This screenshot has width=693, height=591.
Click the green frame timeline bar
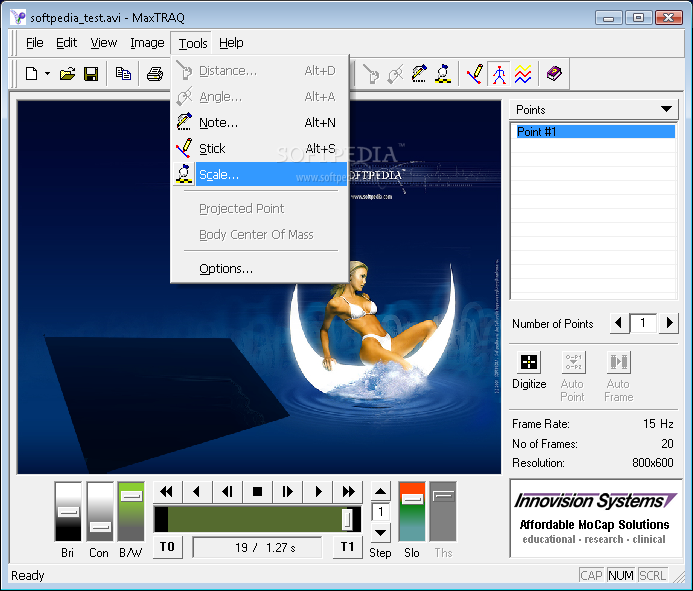click(x=257, y=519)
